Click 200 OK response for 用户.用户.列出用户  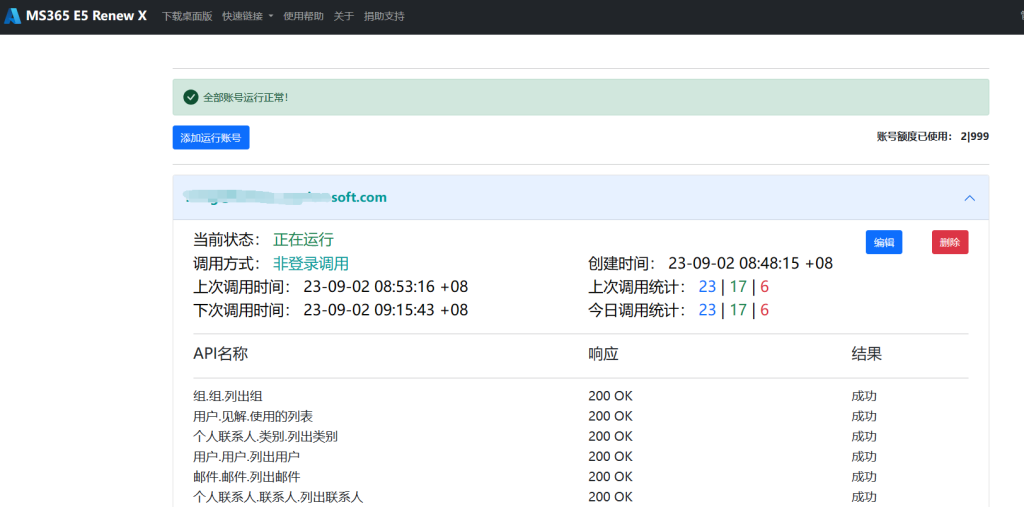611,456
